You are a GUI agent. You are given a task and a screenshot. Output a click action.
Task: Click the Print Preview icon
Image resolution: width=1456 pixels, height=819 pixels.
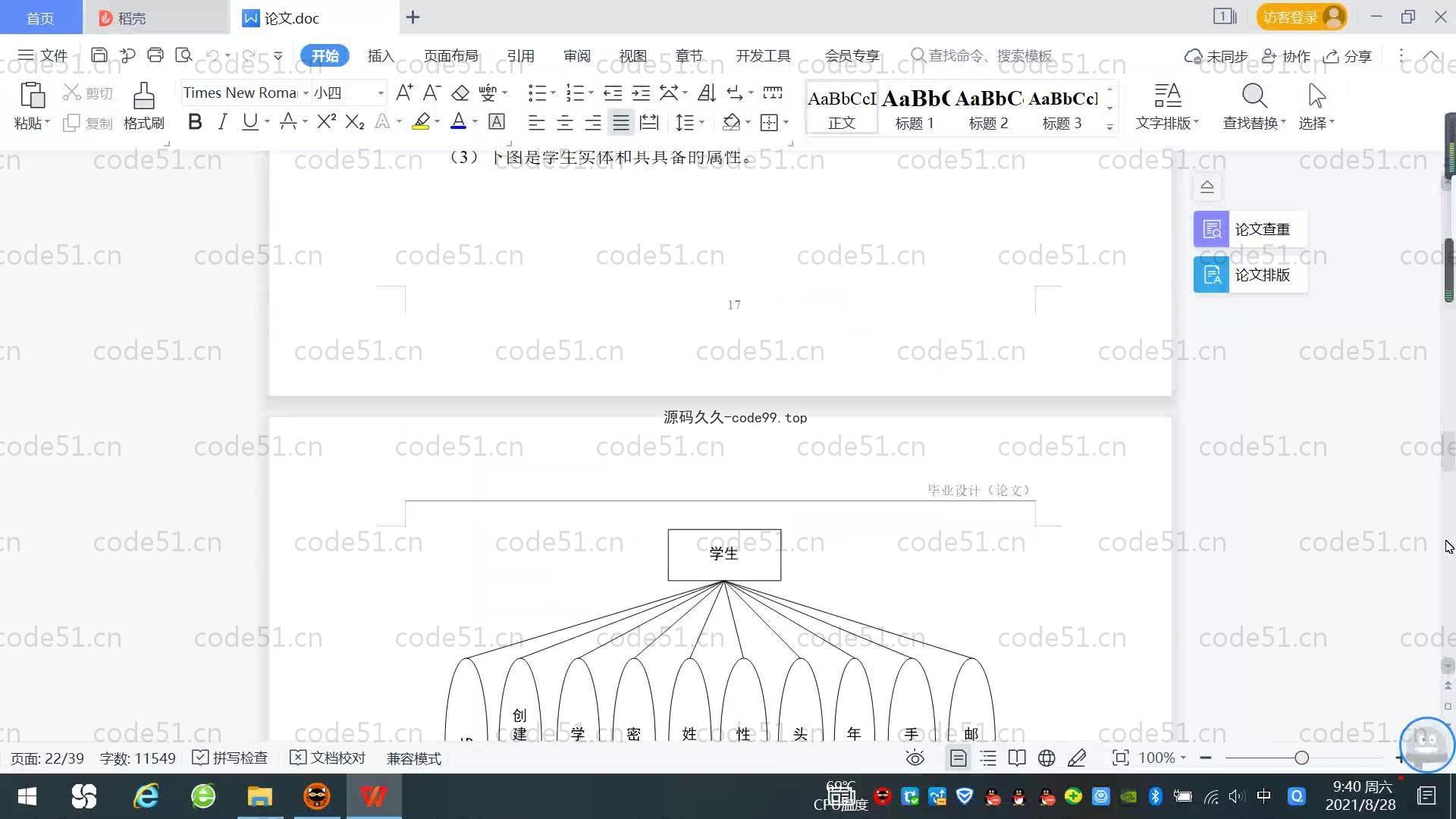[184, 55]
